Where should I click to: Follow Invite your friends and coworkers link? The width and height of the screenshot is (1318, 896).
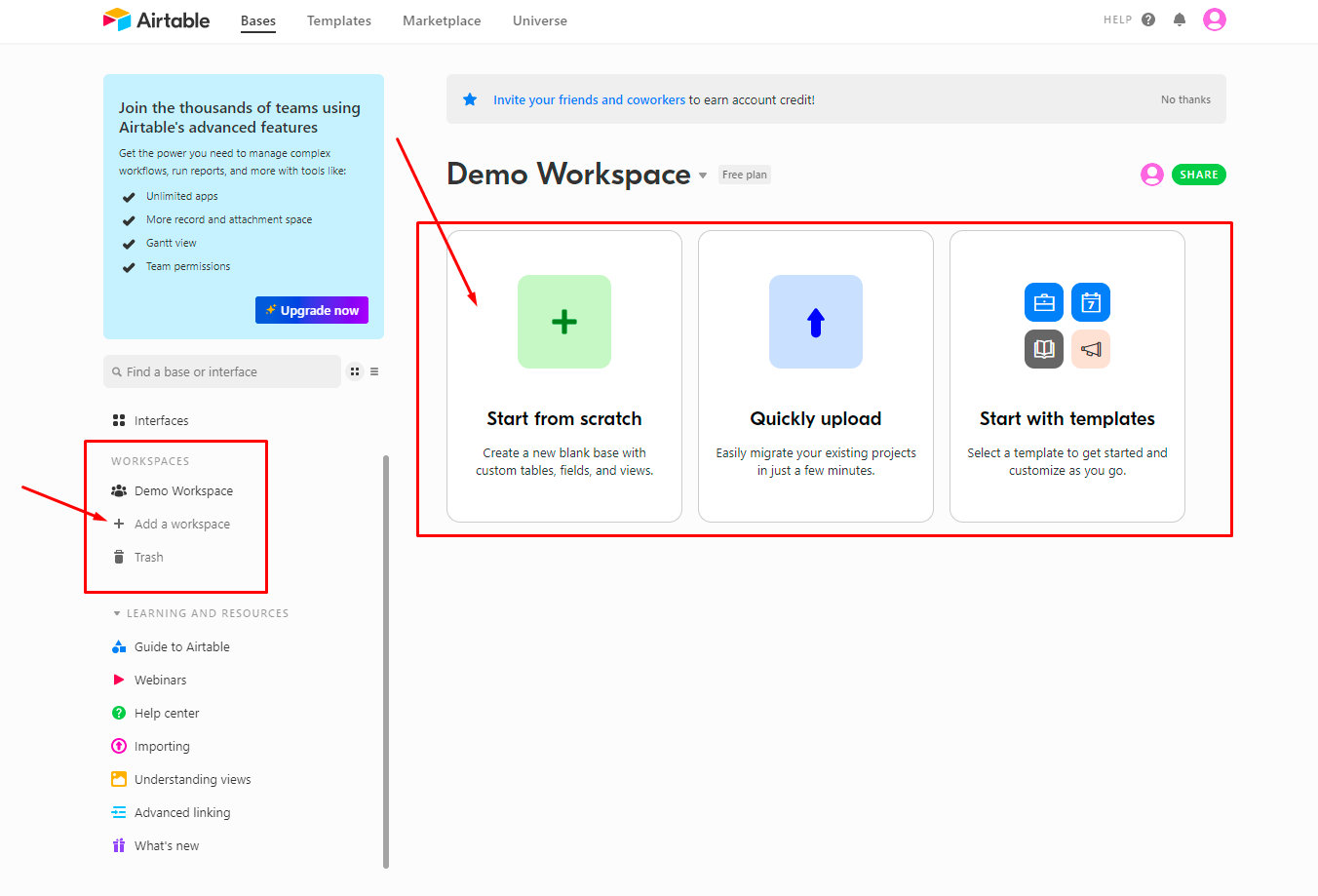click(x=589, y=99)
